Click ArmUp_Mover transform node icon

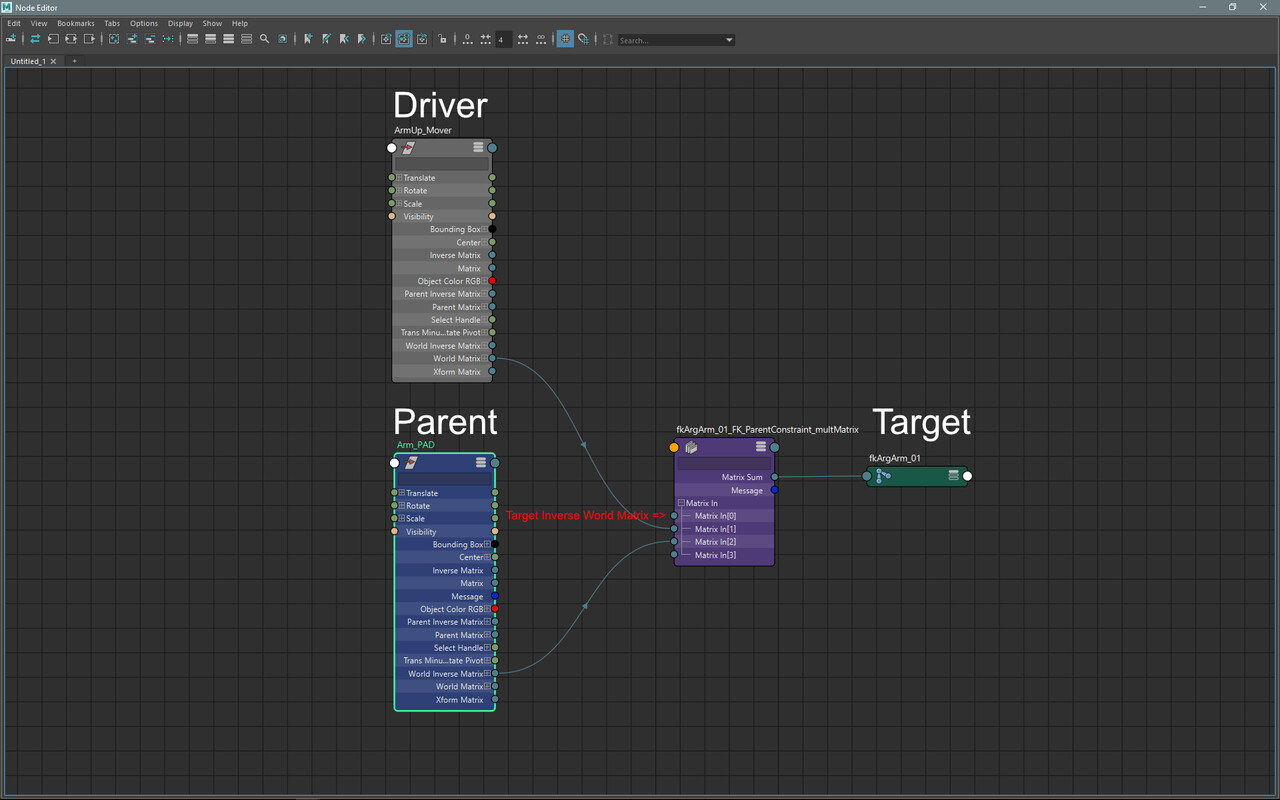(x=409, y=148)
